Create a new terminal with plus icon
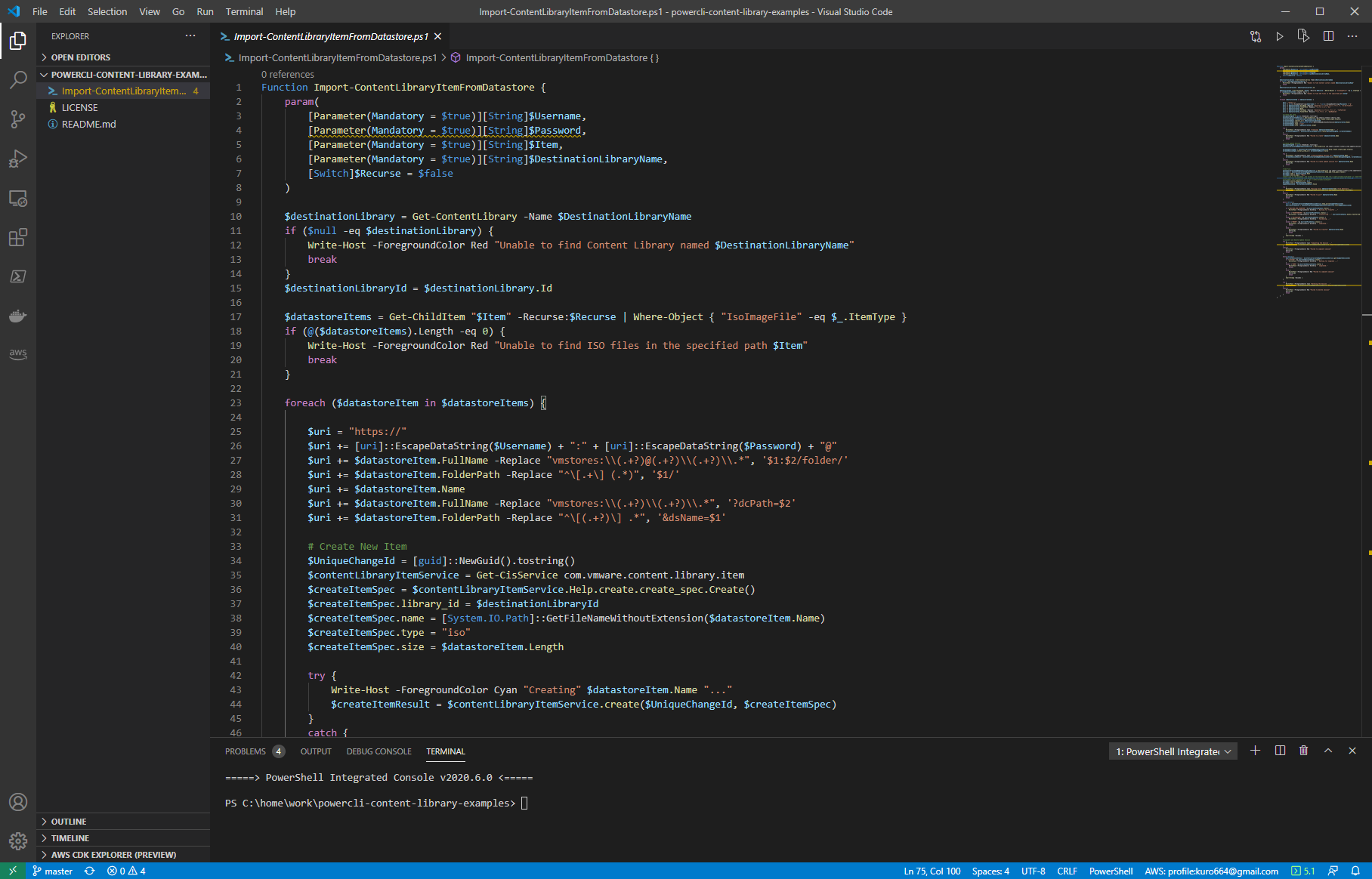The height and width of the screenshot is (879, 1372). [x=1255, y=751]
